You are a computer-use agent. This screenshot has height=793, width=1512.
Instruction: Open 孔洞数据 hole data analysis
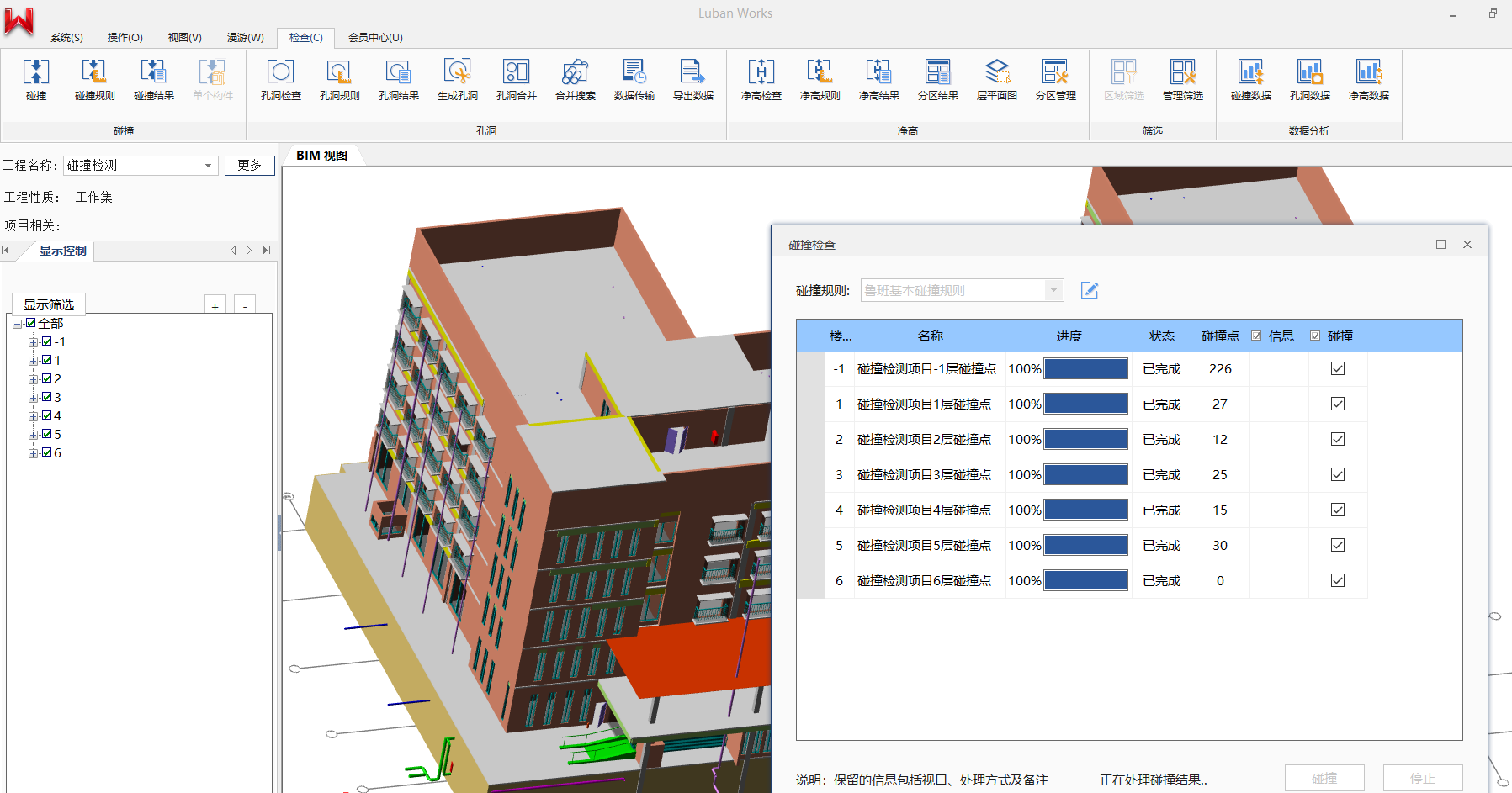1310,80
